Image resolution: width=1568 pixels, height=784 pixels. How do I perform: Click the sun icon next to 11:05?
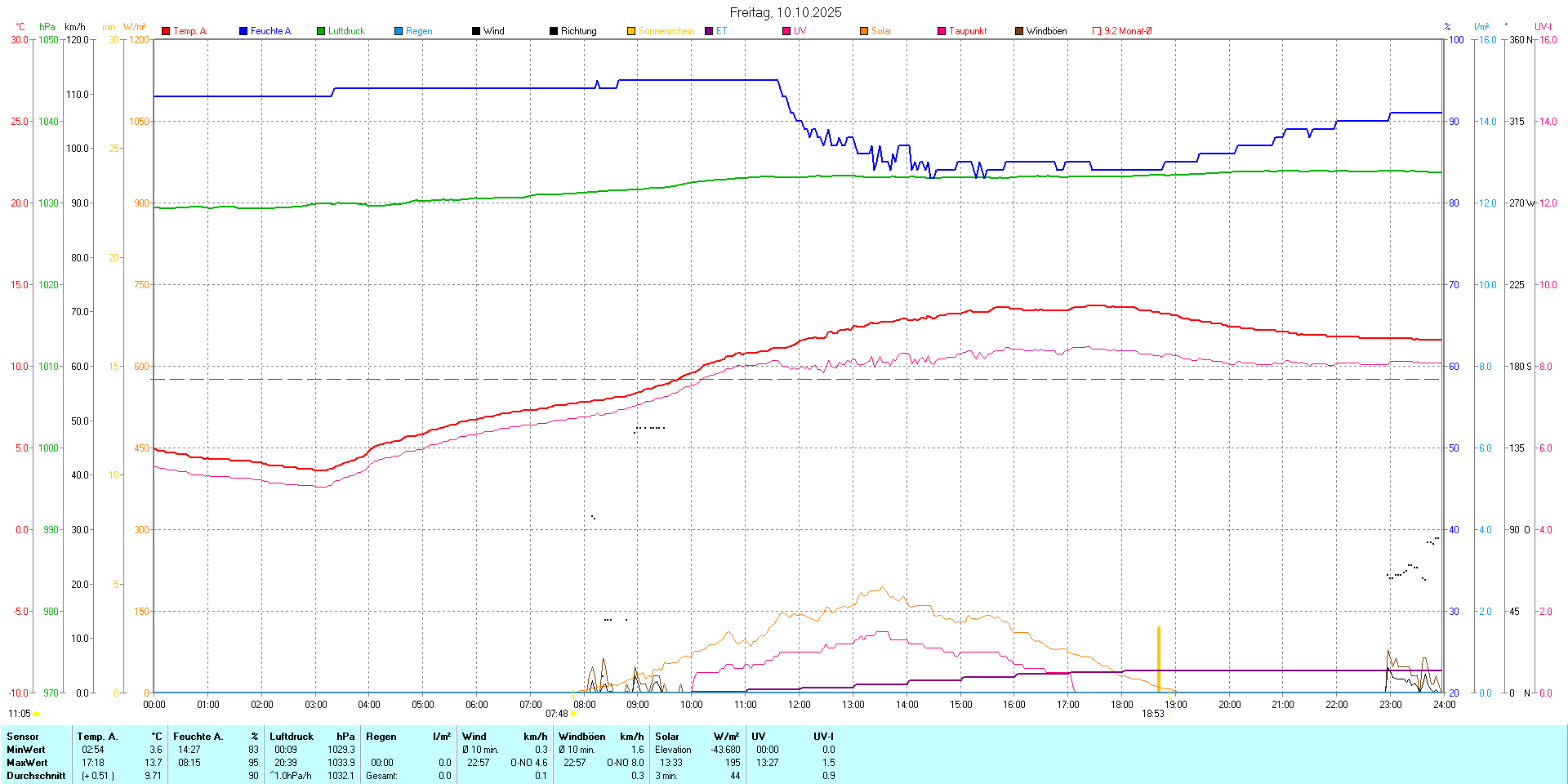click(36, 714)
